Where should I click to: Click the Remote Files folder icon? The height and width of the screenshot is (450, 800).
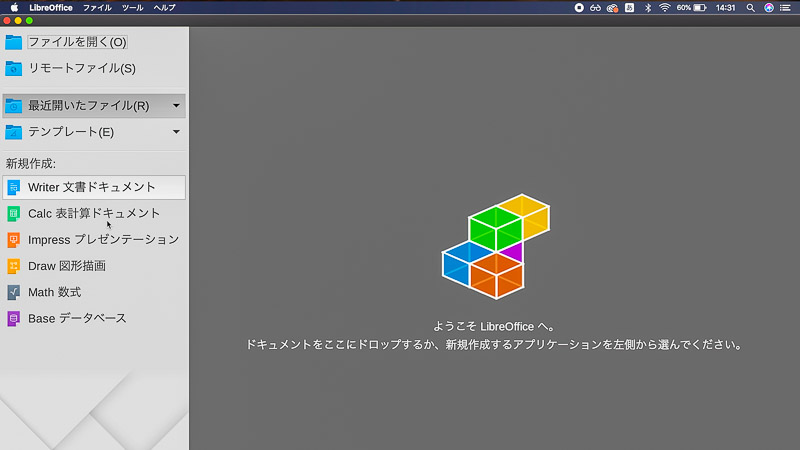(x=14, y=68)
